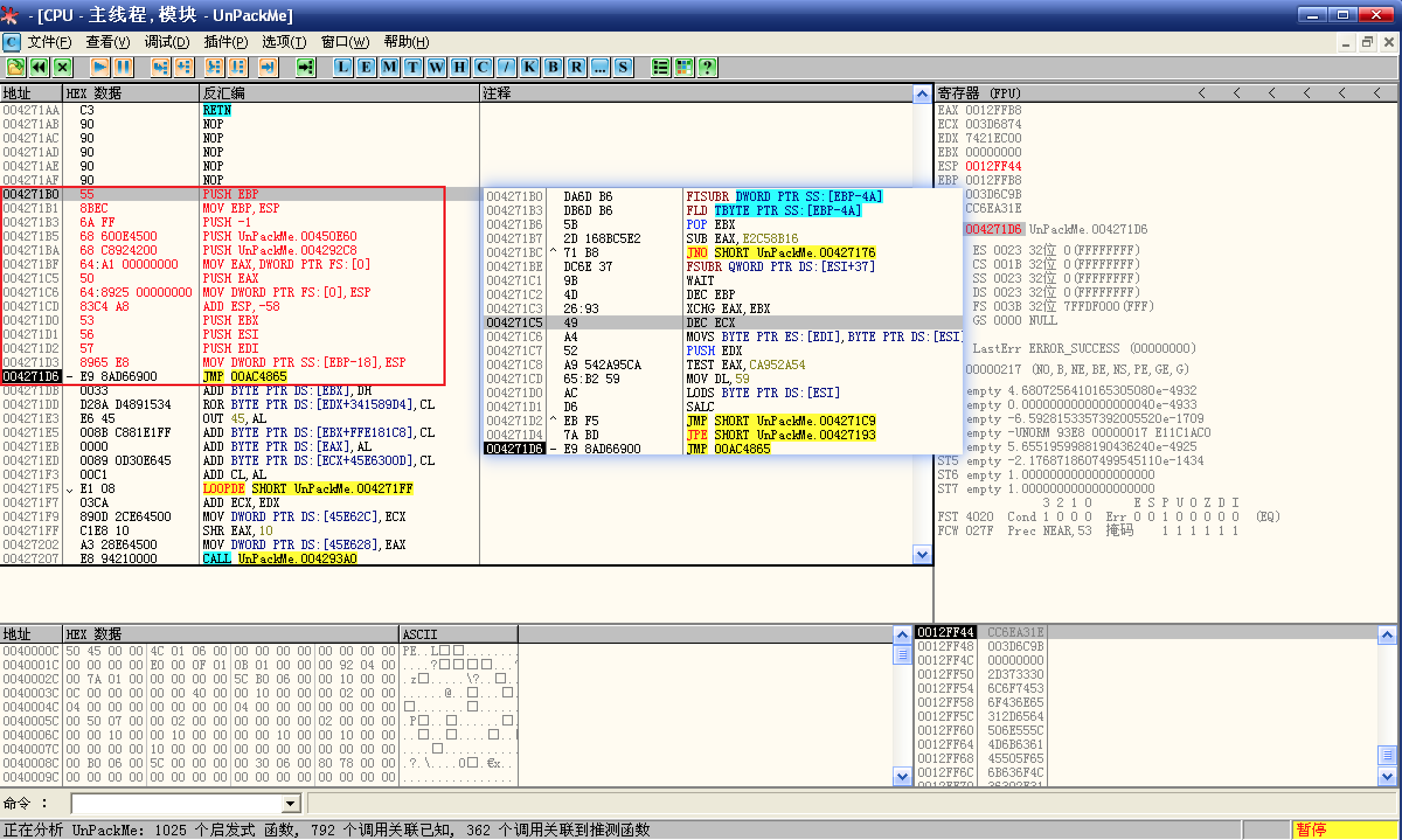Screen dimensions: 1402x840
Task: Click the Open file toolbar icon
Action: [x=16, y=67]
